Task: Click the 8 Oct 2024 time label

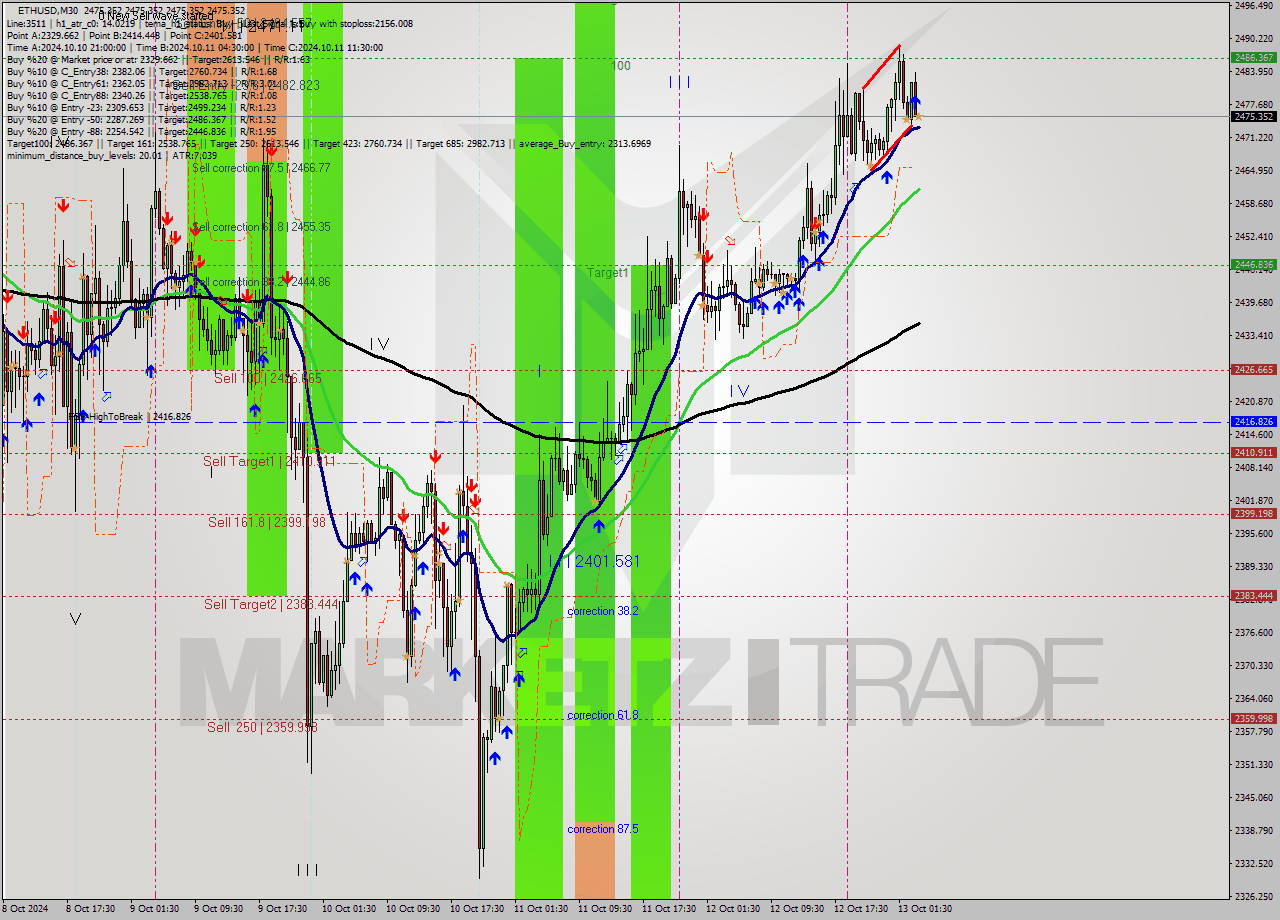Action: [25, 909]
